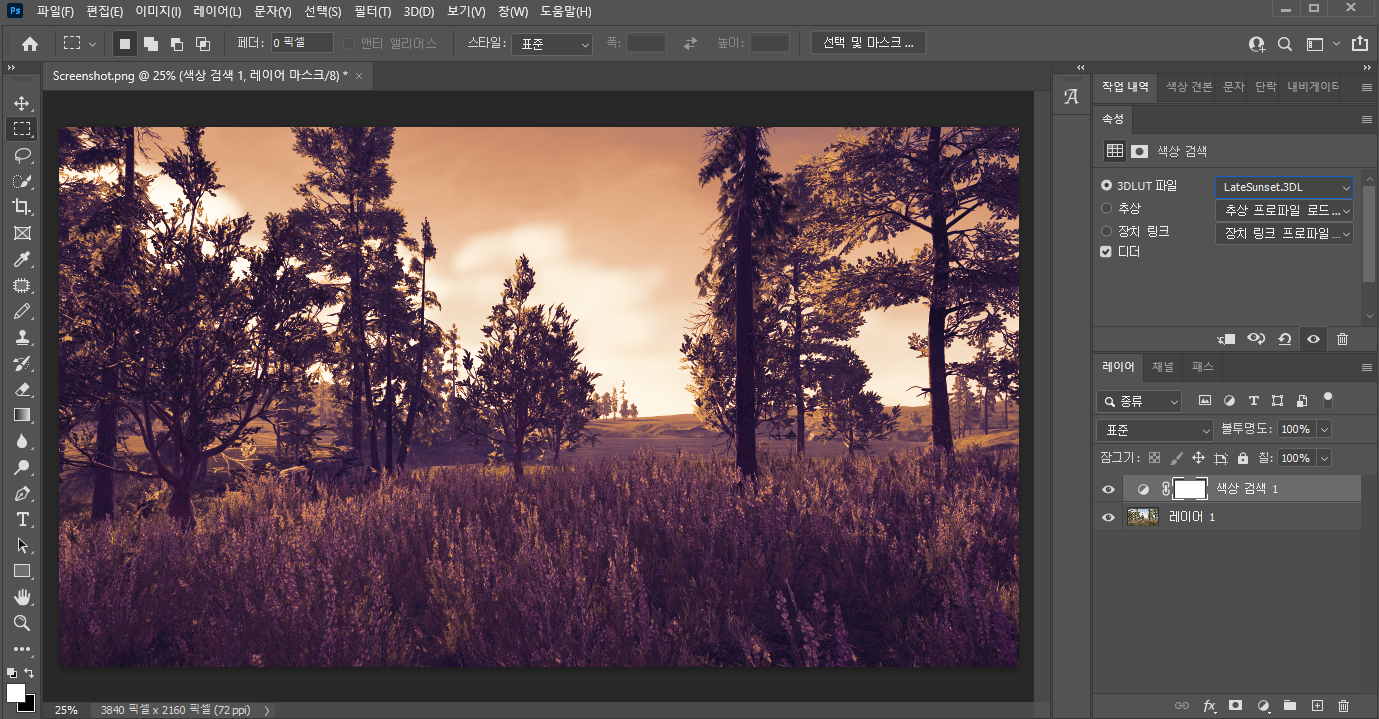Hide the 색상 검색 1 layer
1379x719 pixels.
pyautogui.click(x=1108, y=489)
